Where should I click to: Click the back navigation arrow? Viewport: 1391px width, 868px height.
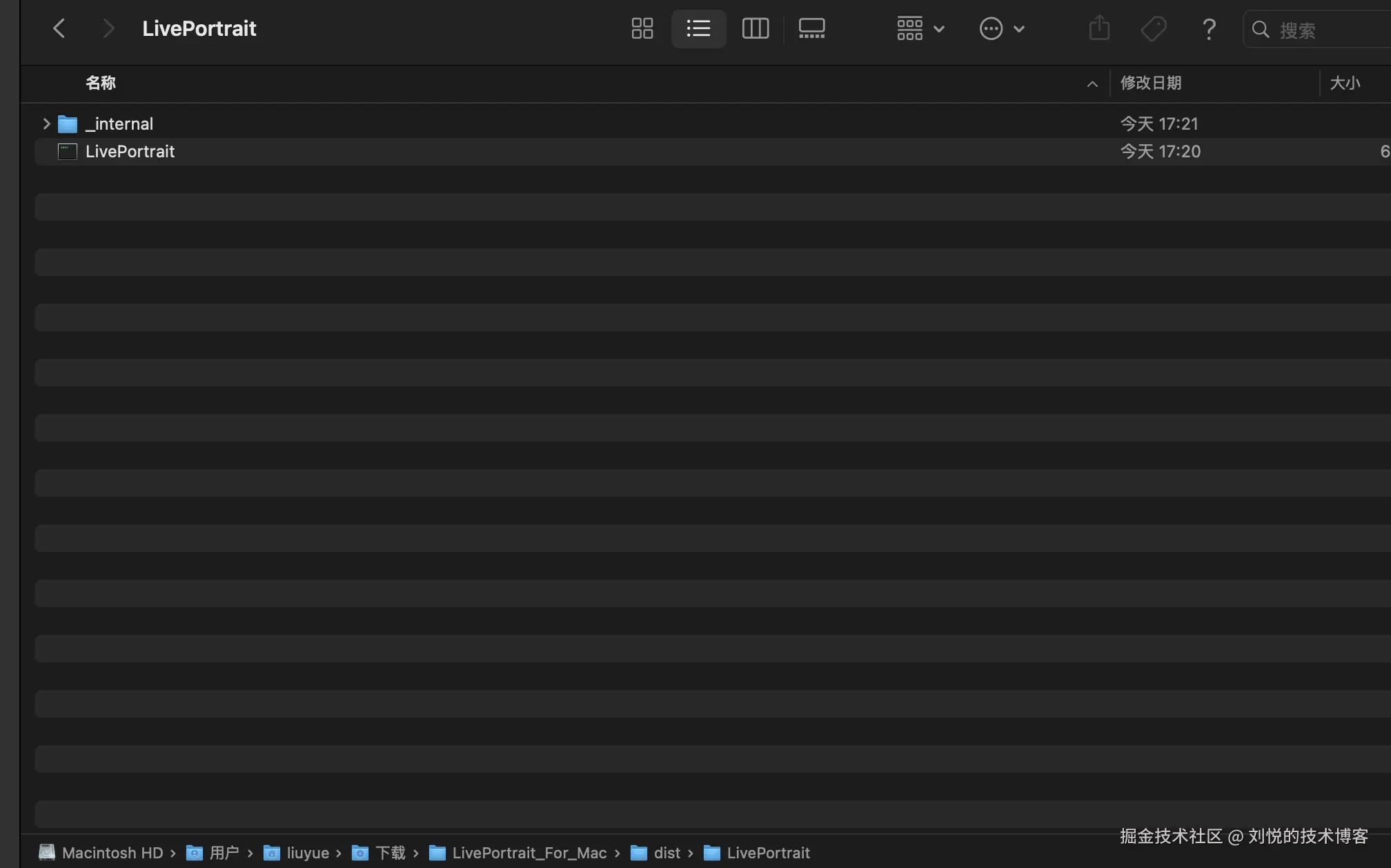click(x=59, y=29)
